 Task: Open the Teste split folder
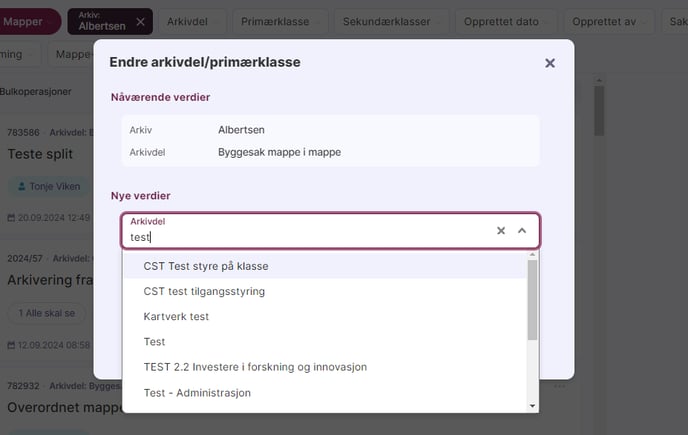coord(40,154)
